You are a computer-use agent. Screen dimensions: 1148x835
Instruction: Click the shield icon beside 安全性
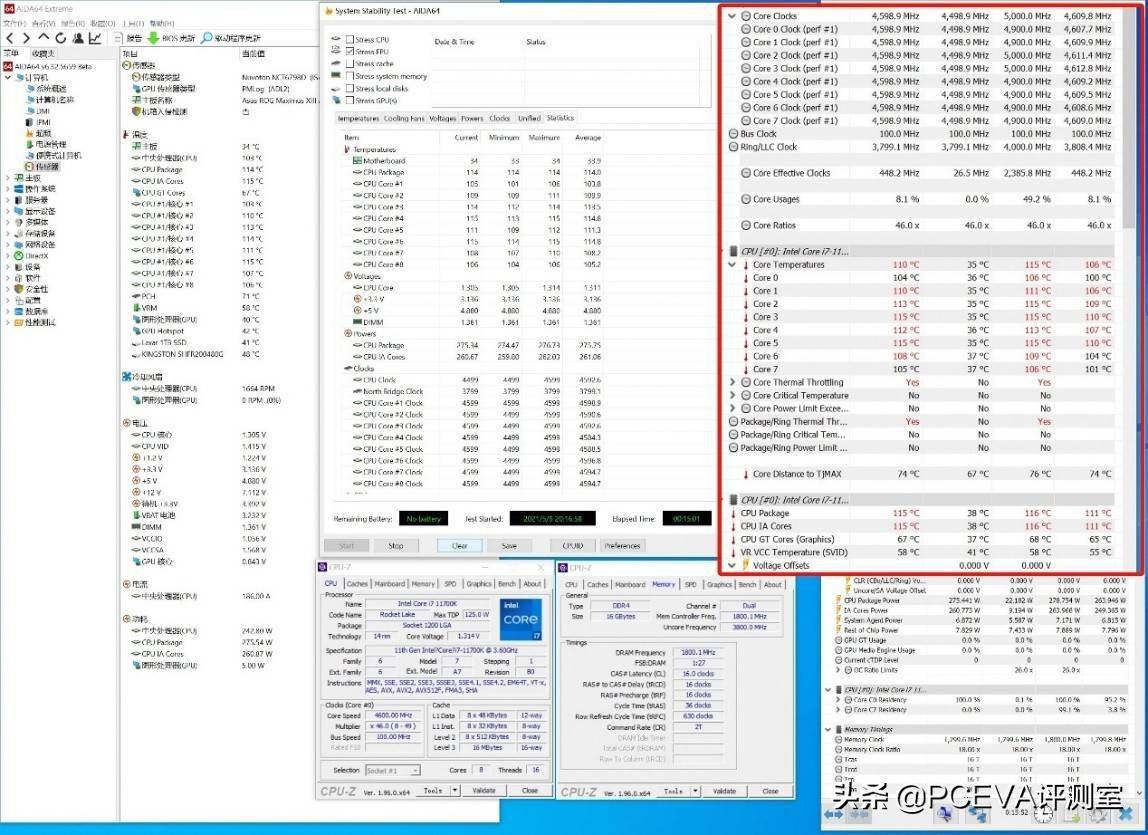[x=19, y=289]
